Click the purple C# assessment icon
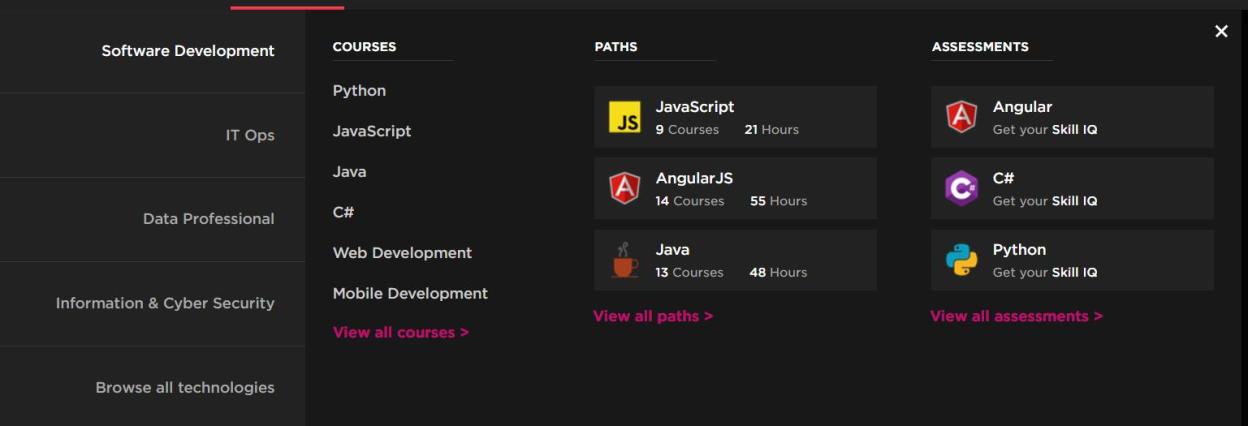 pos(961,189)
